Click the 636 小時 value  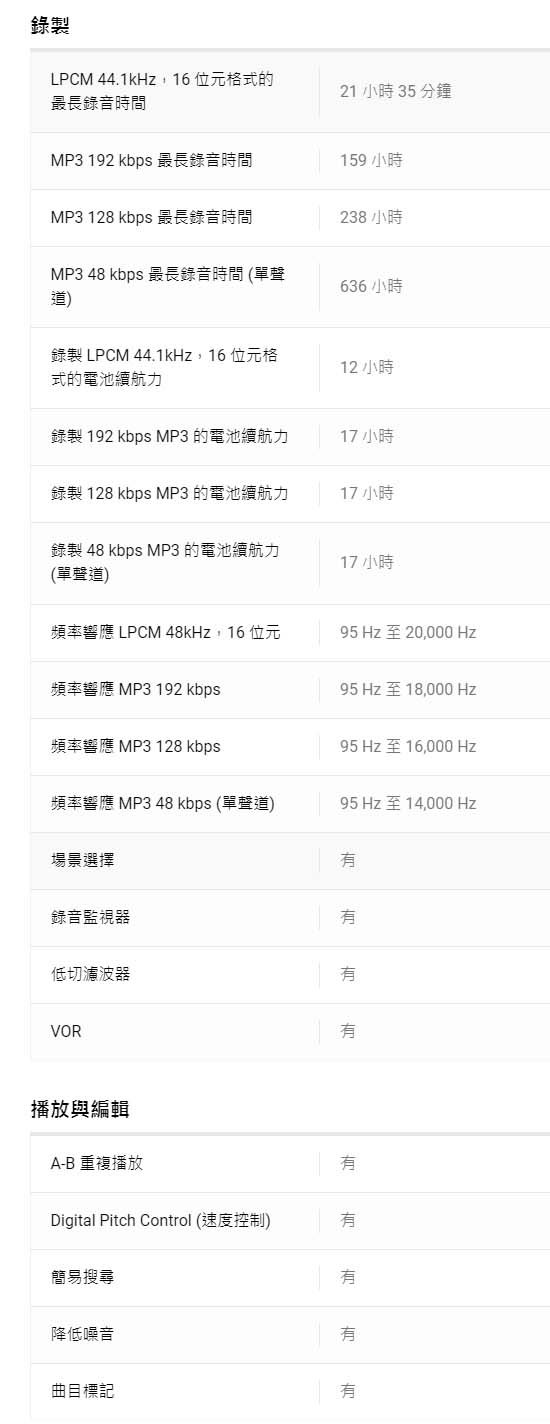tap(371, 286)
